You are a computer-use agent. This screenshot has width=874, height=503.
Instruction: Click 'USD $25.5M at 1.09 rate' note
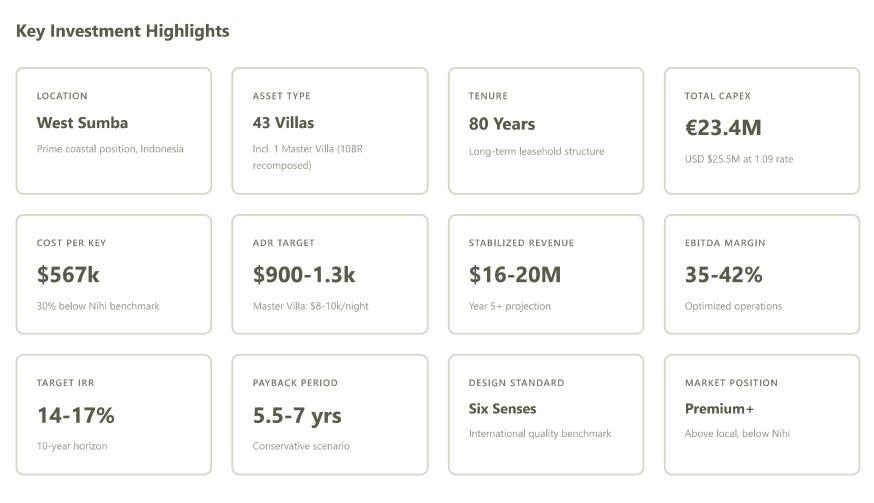[x=738, y=159]
